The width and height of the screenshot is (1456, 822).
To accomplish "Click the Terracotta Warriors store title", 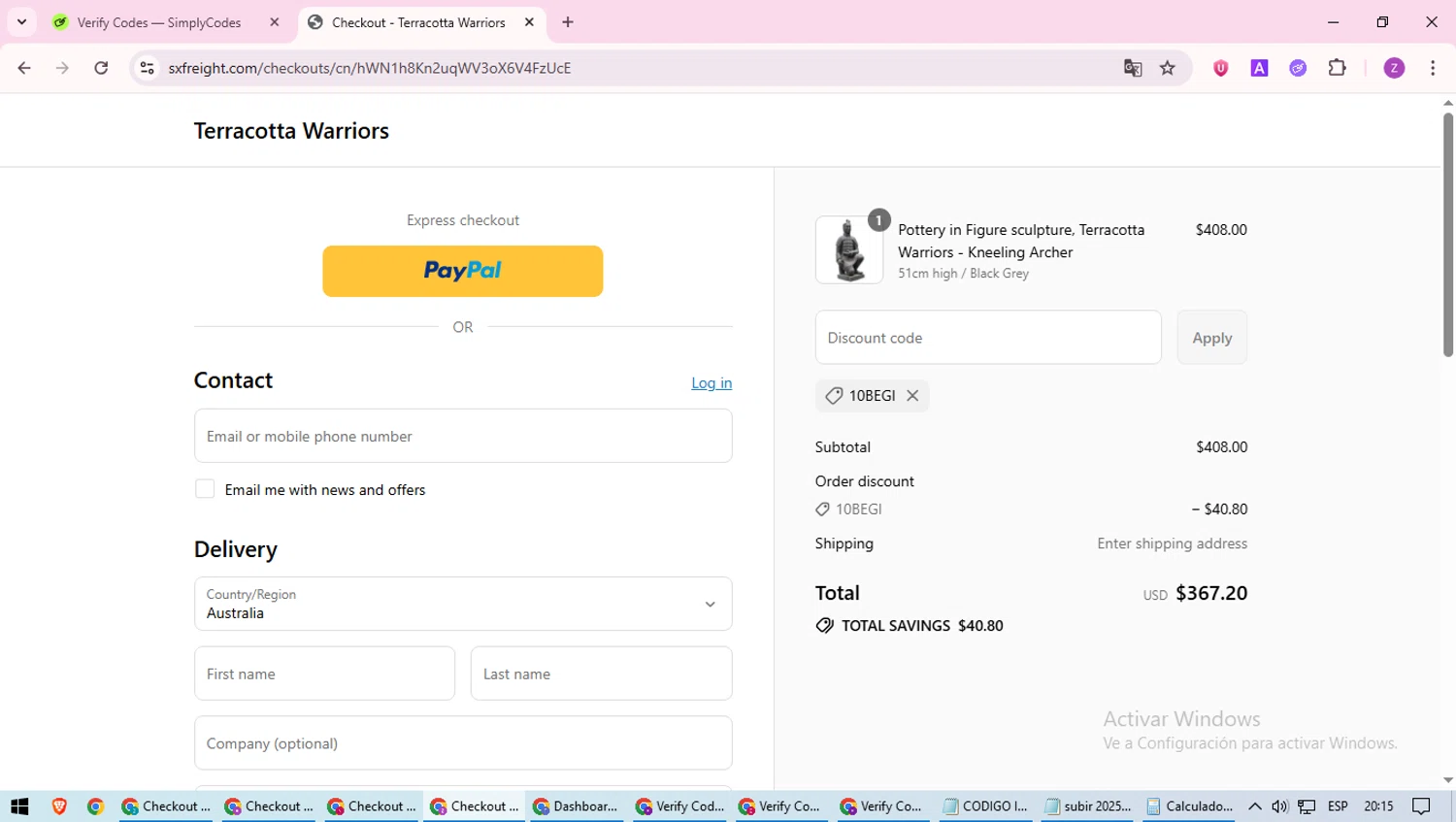I will 291,131.
